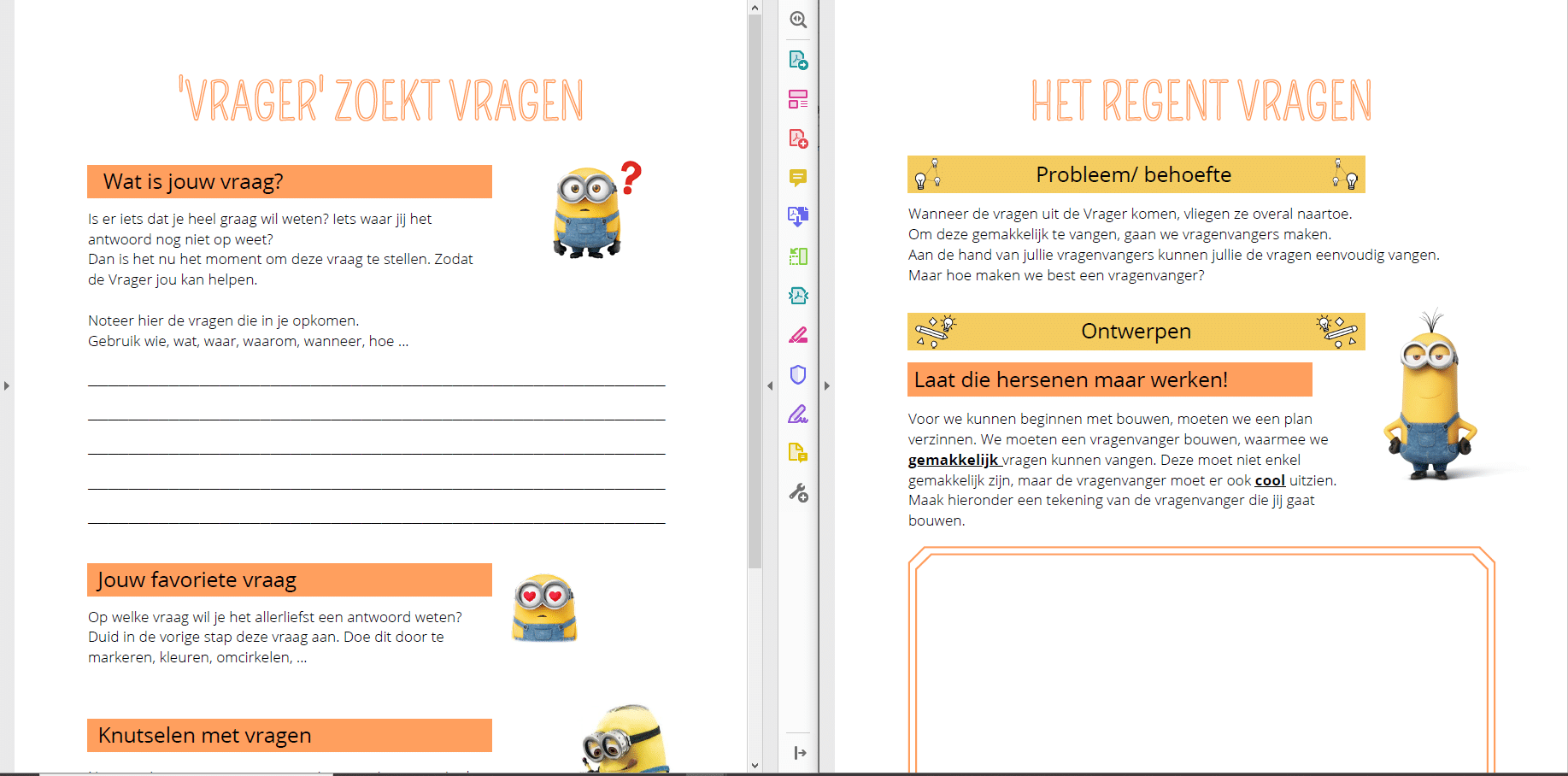Expand the left navigation pane arrow
The height and width of the screenshot is (776, 1568).
click(x=7, y=386)
